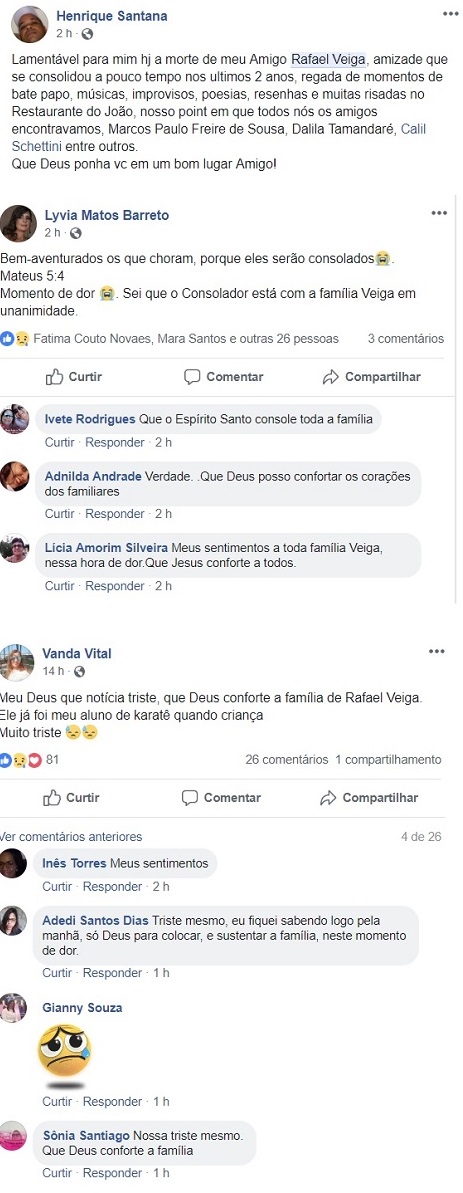Click Compartilhar on Lyvia Matos Barreto's post
Viewport: 463px width, 1193px height.
click(371, 377)
